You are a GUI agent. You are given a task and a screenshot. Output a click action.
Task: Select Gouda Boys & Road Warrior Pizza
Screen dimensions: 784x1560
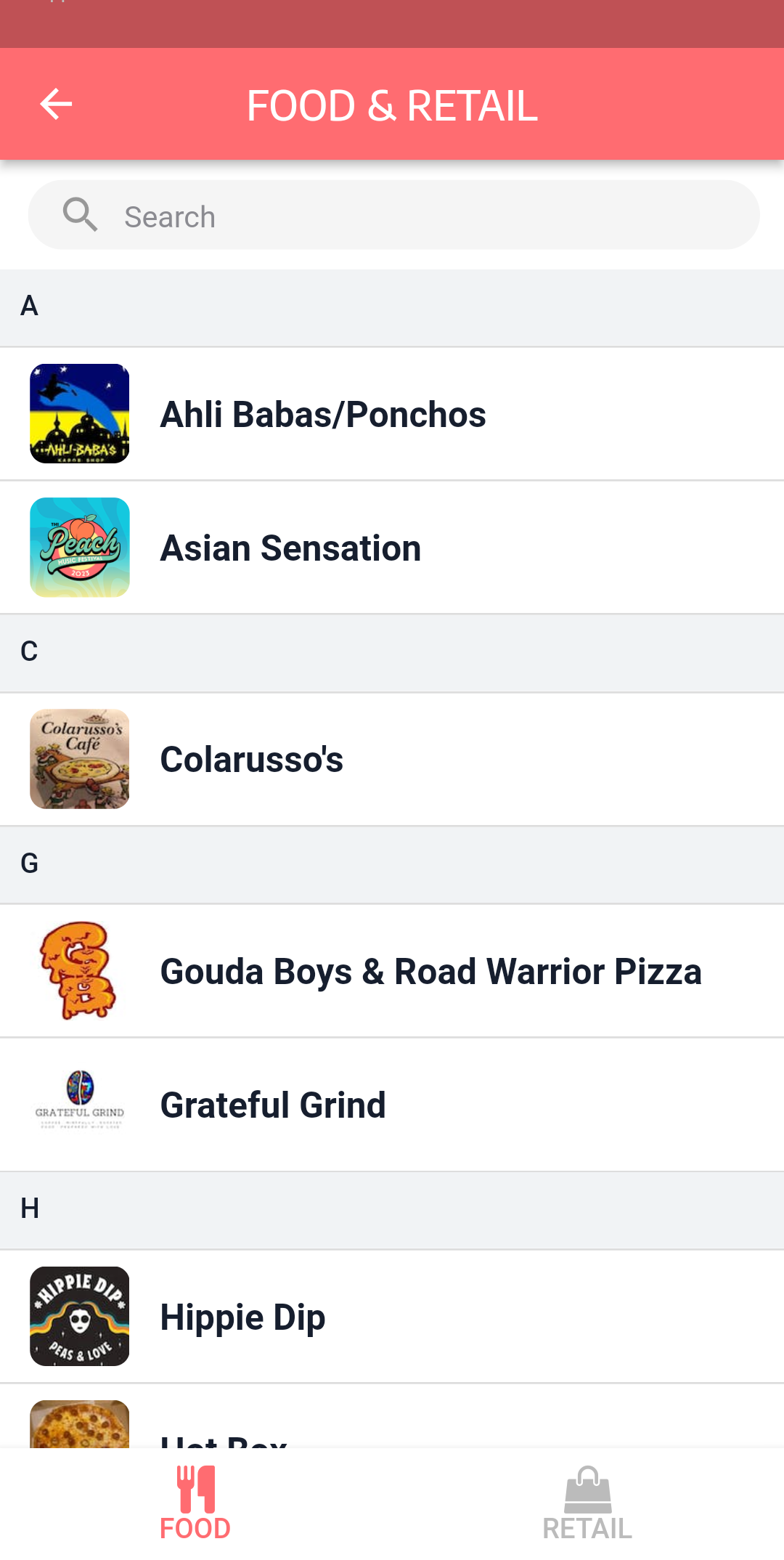pyautogui.click(x=430, y=972)
